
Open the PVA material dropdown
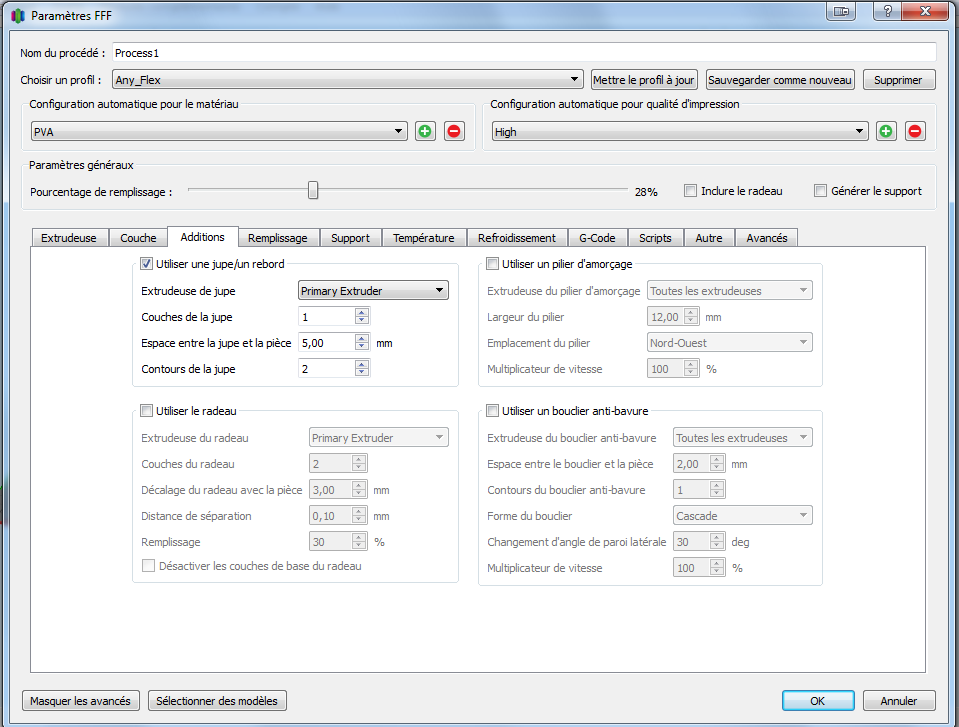[219, 131]
